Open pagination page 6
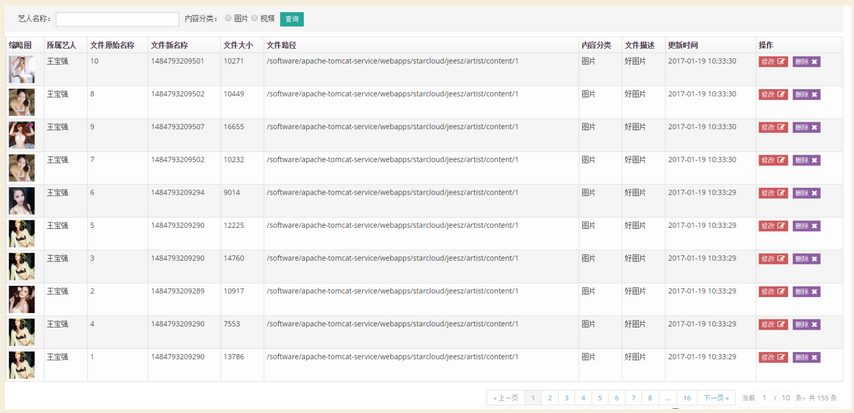The height and width of the screenshot is (413, 854). [617, 398]
